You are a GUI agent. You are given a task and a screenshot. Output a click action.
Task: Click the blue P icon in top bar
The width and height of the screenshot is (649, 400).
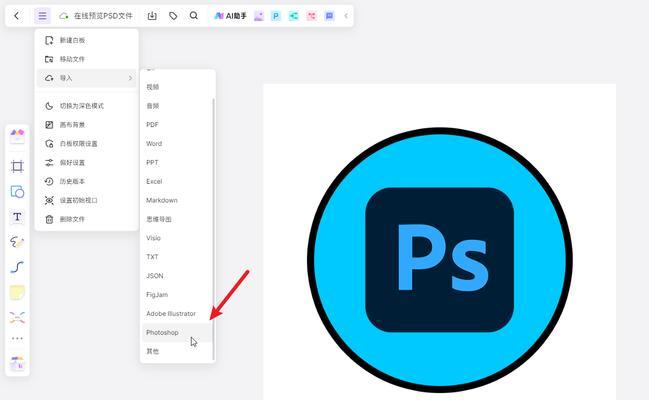click(x=276, y=16)
